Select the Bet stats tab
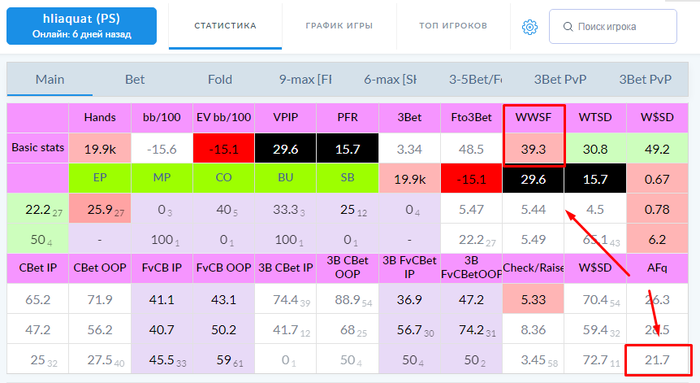 (x=135, y=79)
